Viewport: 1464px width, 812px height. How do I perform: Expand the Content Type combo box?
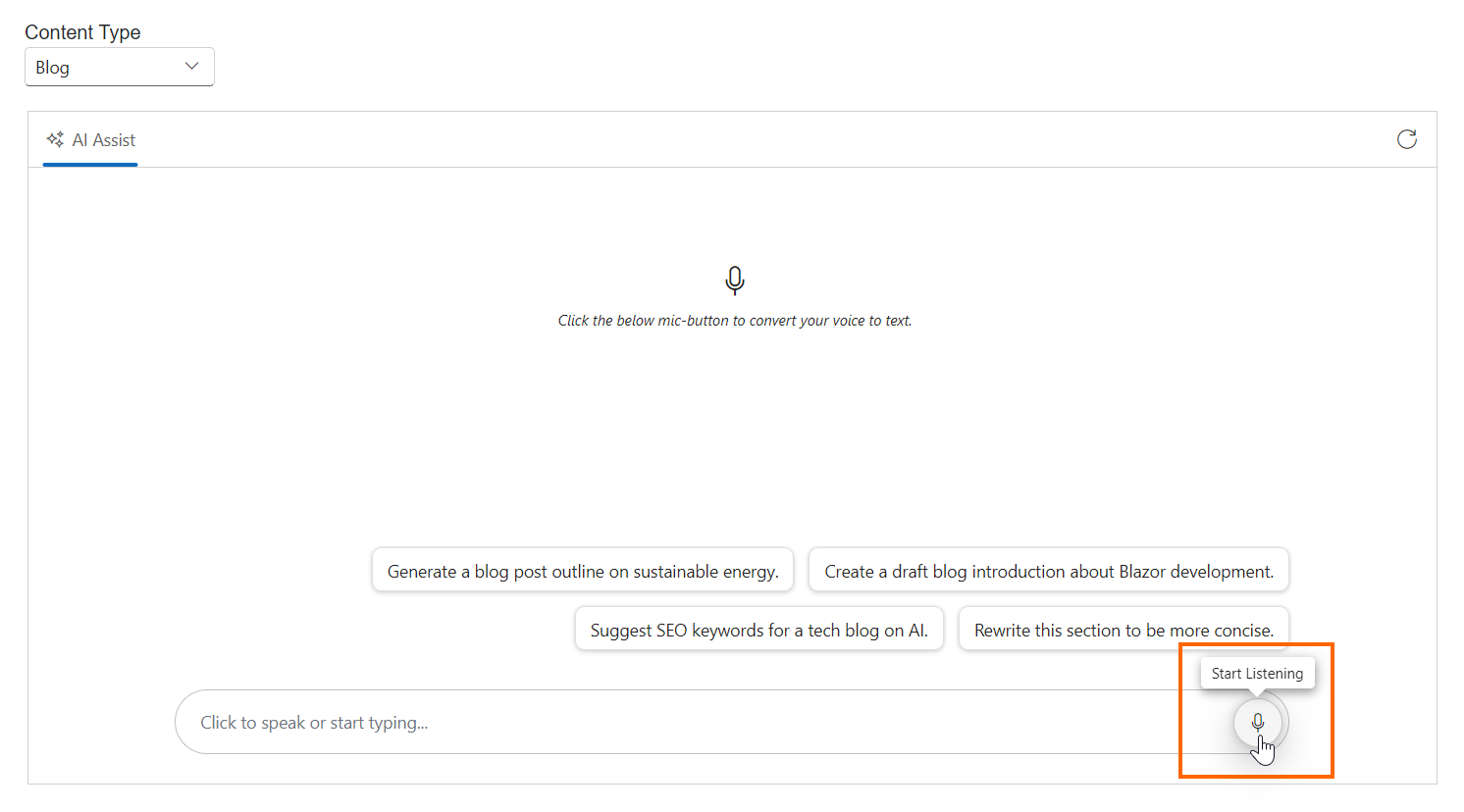tap(119, 67)
